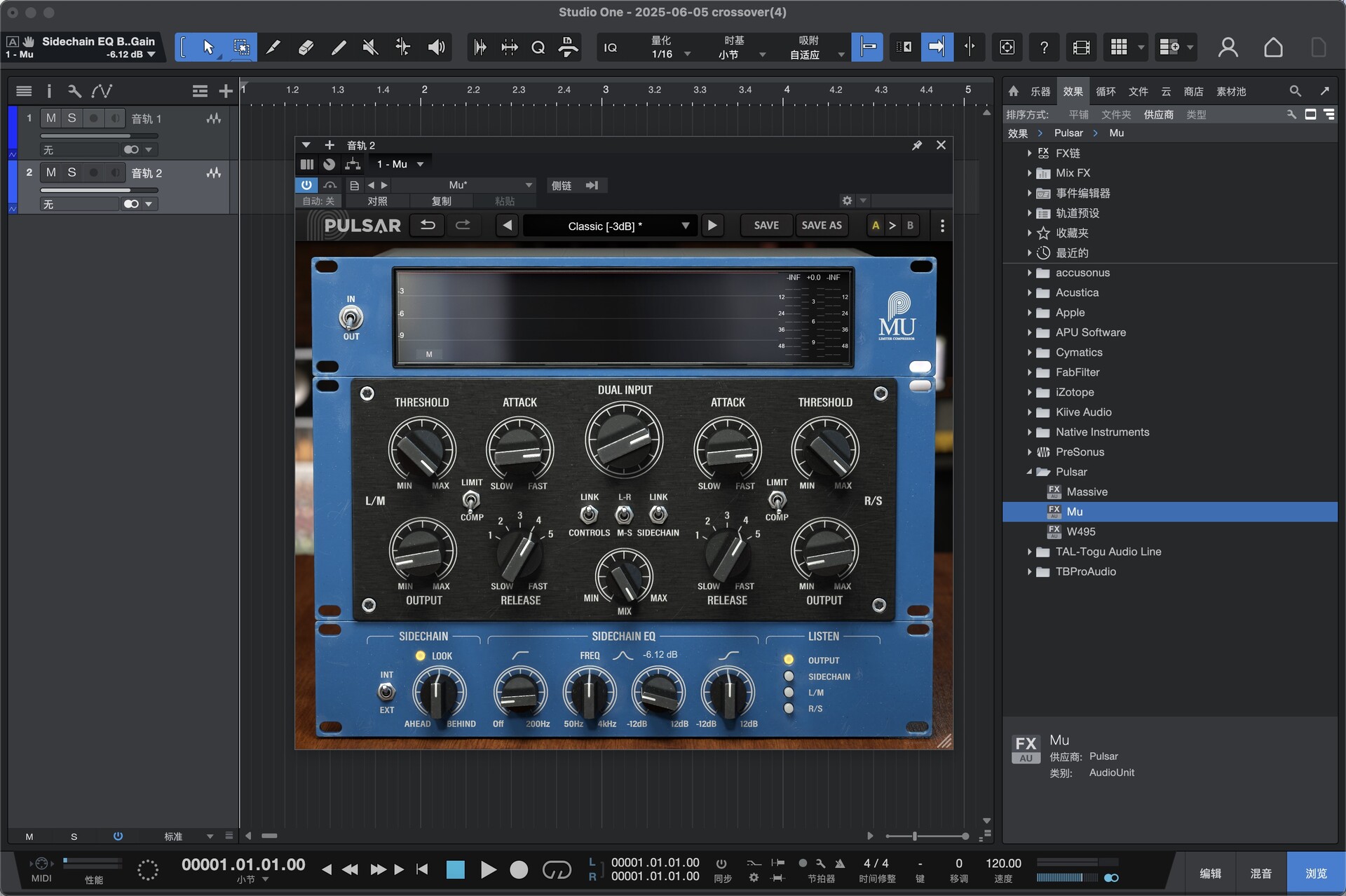Expand the FabFilter folder
This screenshot has height=896, width=1346.
coord(1029,372)
